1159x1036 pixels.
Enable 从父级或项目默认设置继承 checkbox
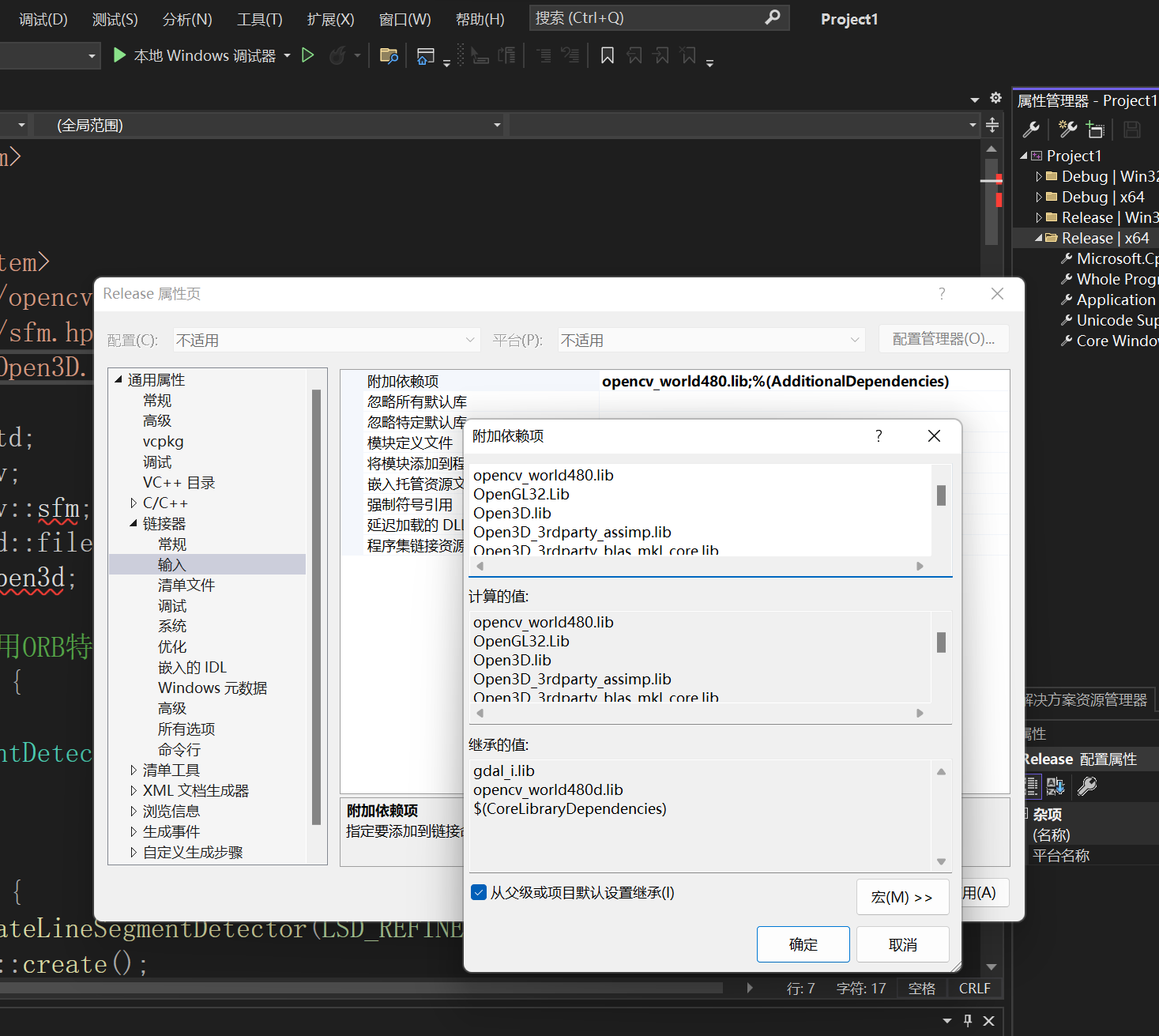click(479, 892)
